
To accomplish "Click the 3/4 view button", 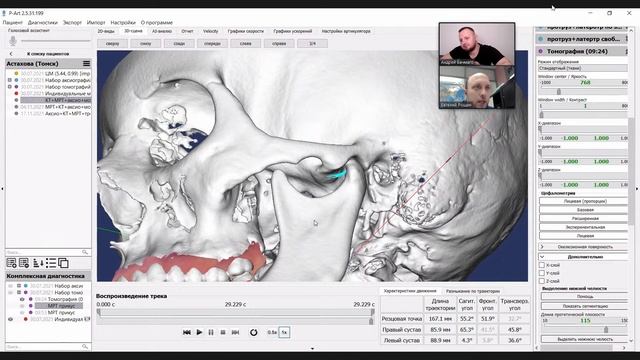I will (x=312, y=43).
